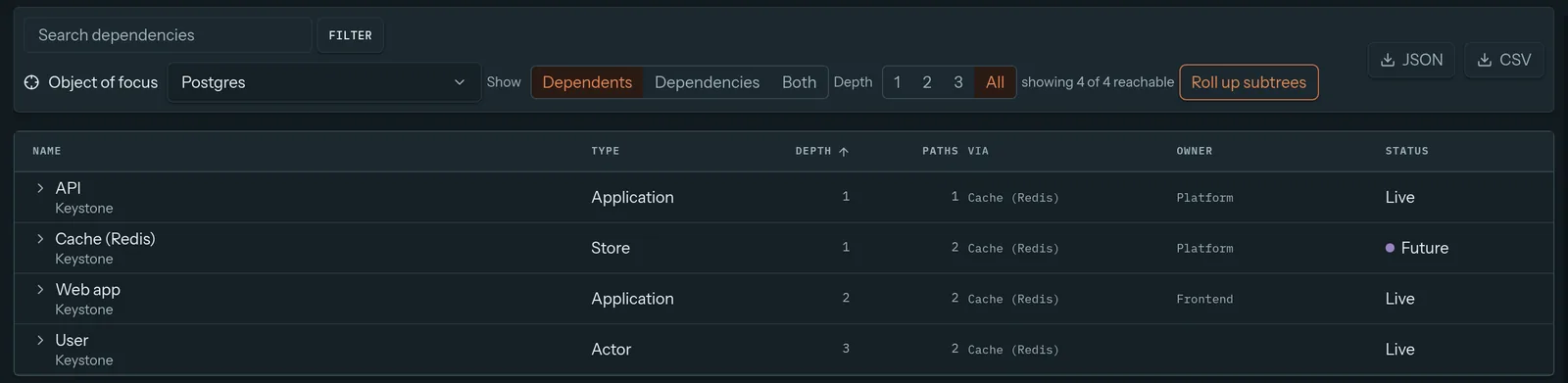
Task: Click Keystone under API
Action: 84,209
